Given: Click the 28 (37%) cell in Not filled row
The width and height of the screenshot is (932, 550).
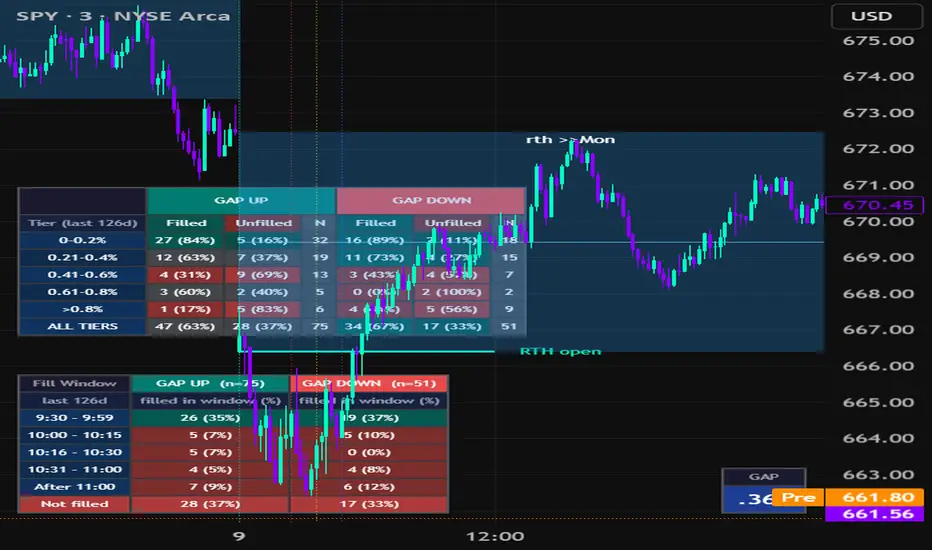Looking at the screenshot, I should pos(210,504).
